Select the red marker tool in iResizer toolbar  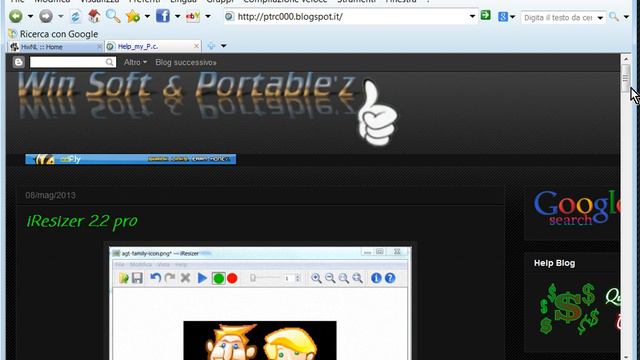coord(232,278)
